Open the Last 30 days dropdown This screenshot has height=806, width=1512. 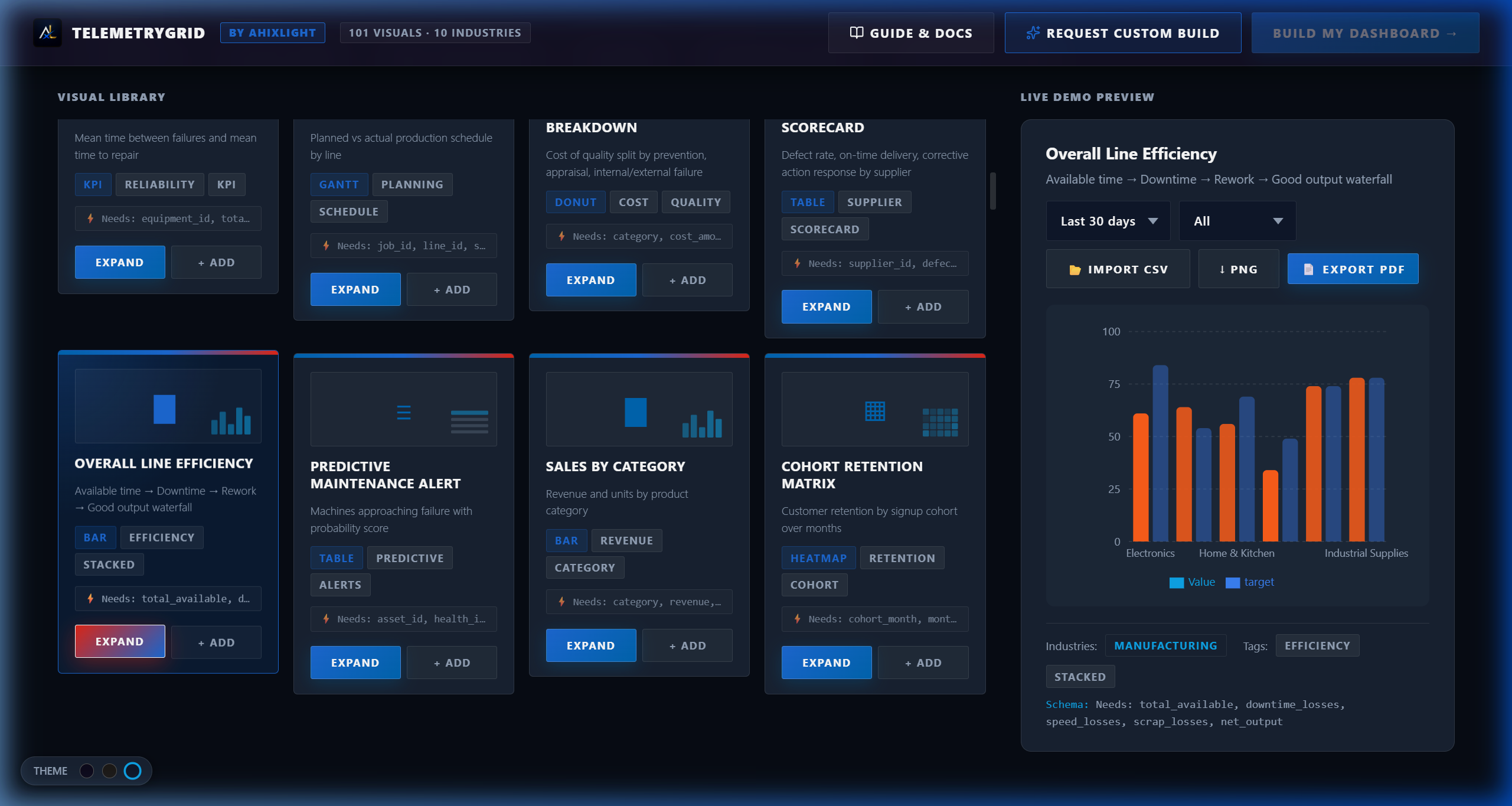tap(1108, 221)
